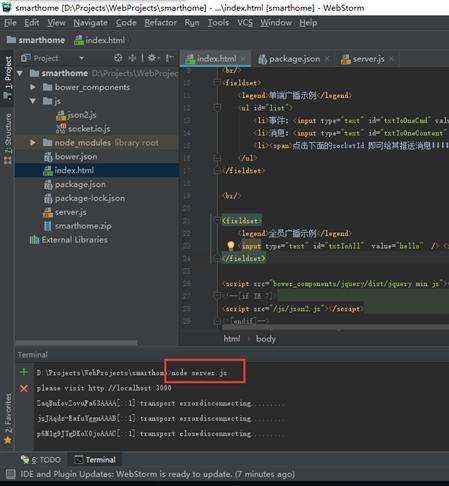Click the socket.io.js file icon

(x=61, y=129)
